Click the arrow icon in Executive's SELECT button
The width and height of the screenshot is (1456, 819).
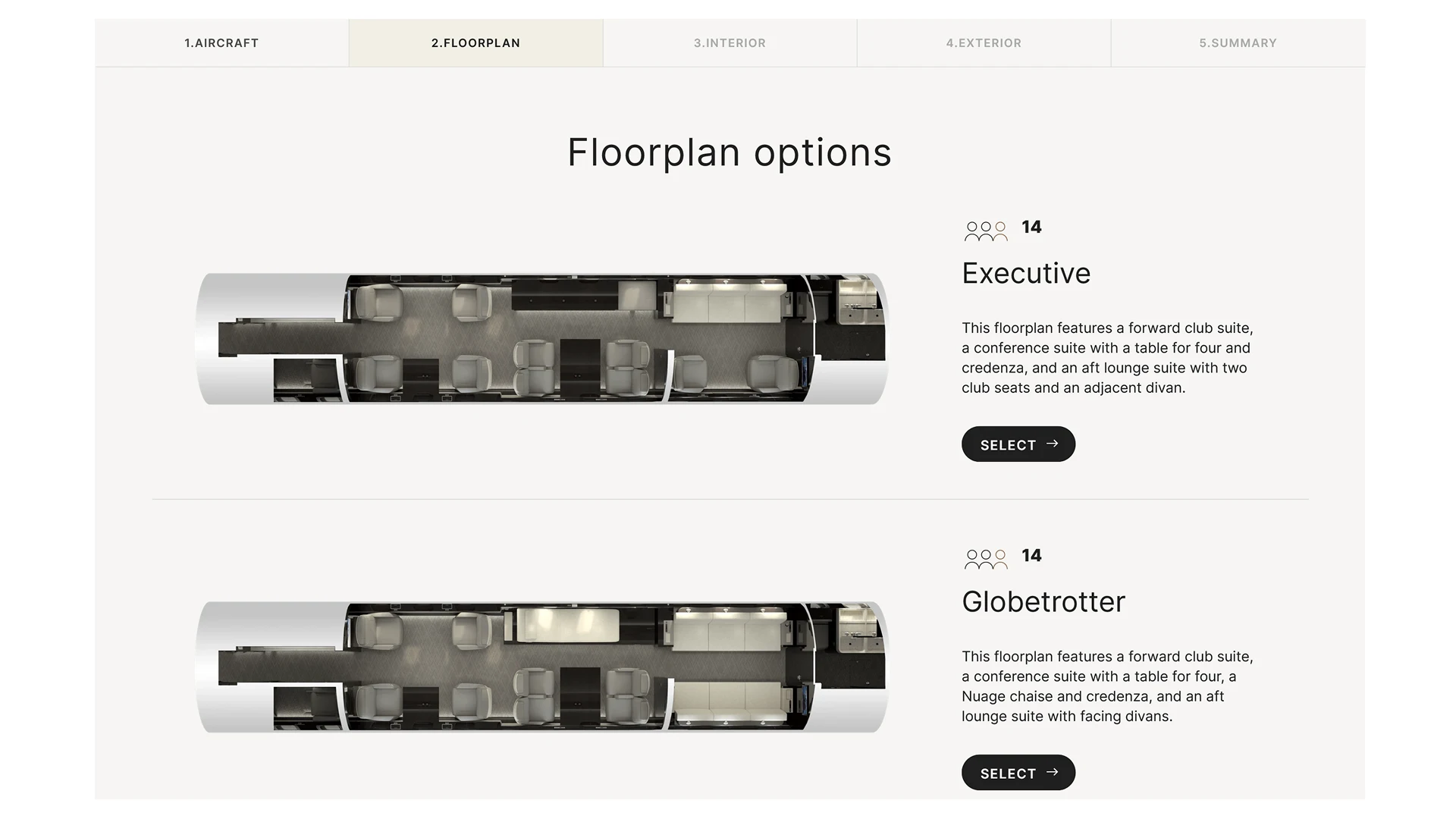coord(1053,444)
